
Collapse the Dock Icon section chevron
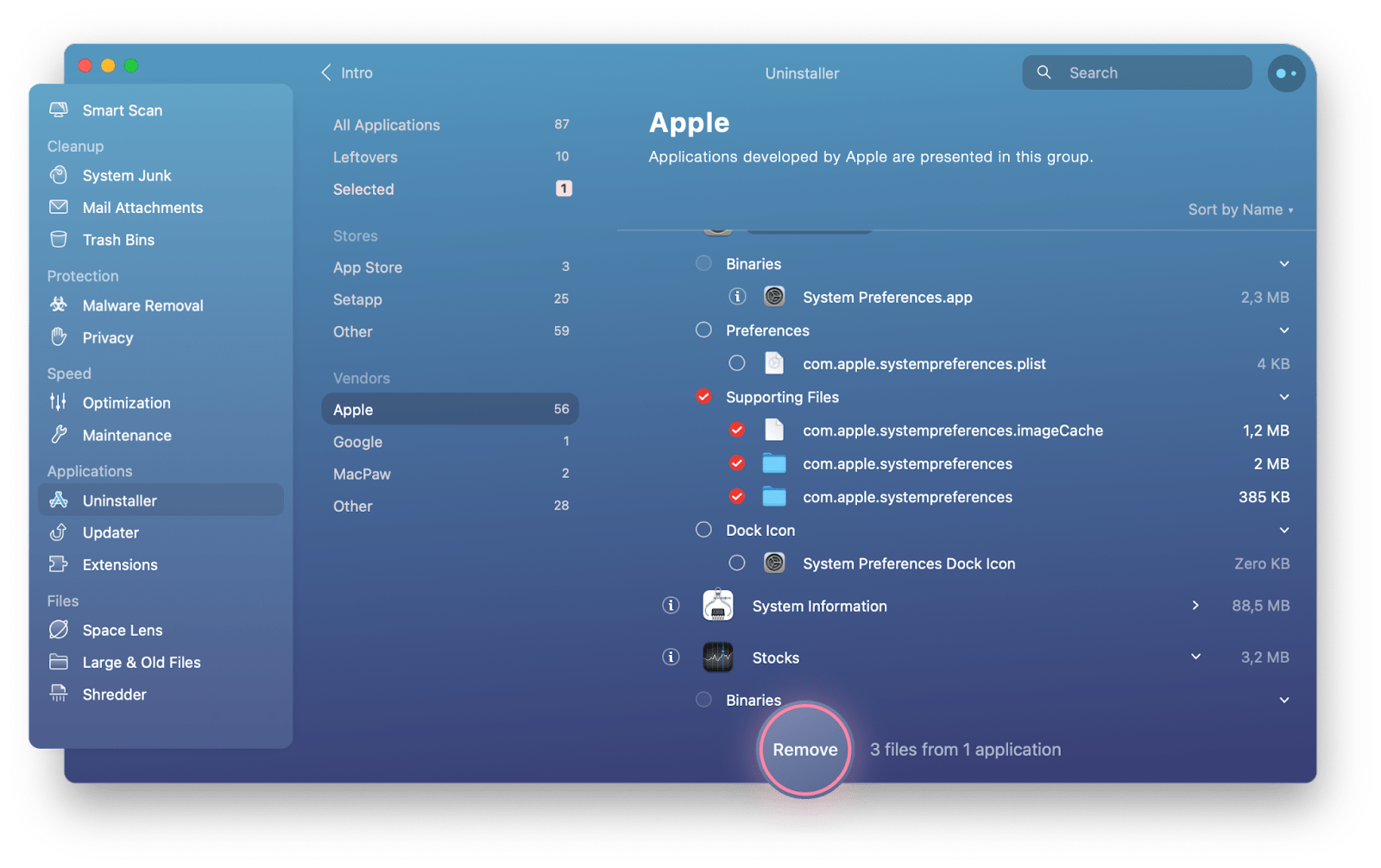(x=1284, y=530)
